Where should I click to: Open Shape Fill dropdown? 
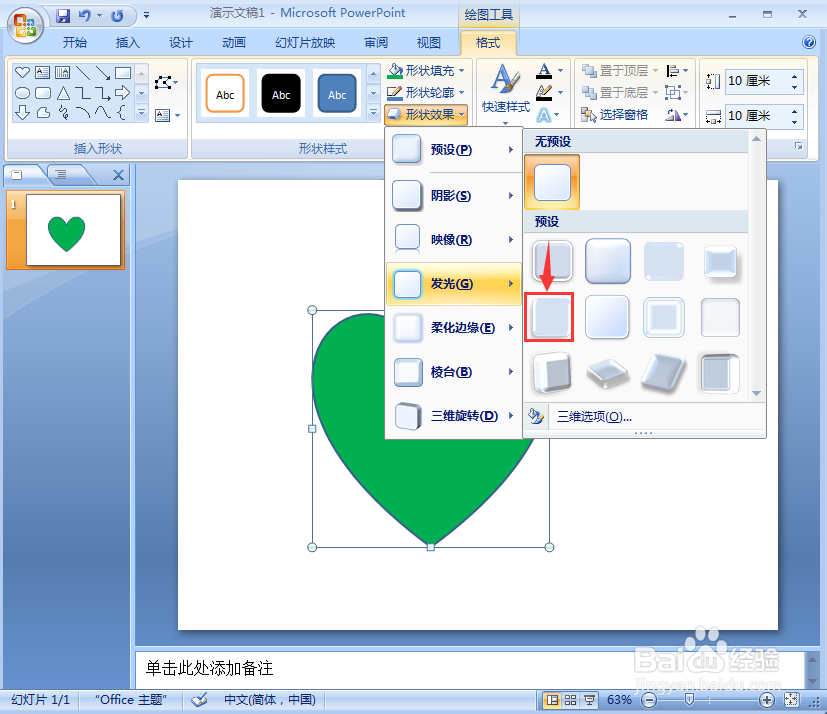pos(426,70)
